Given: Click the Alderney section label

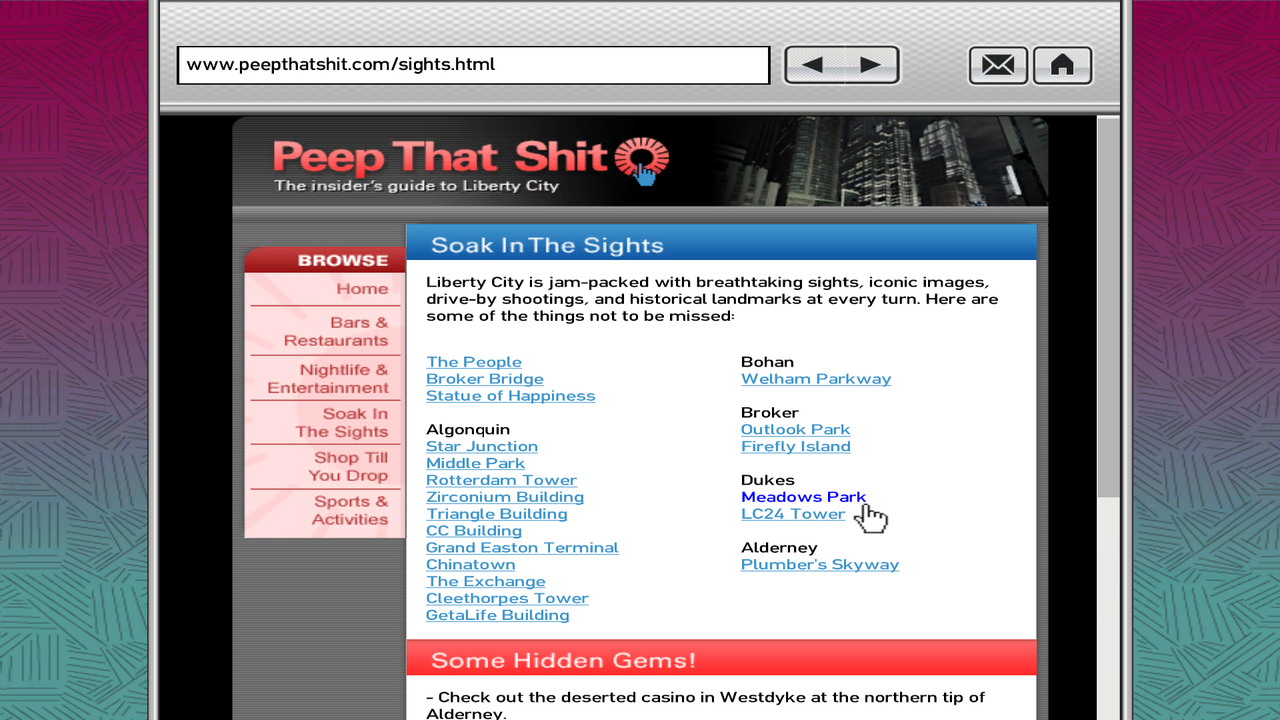Looking at the screenshot, I should coord(779,548).
